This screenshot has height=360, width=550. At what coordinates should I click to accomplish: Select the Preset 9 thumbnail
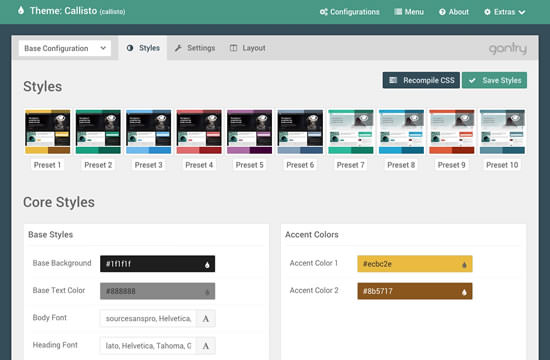(x=452, y=132)
